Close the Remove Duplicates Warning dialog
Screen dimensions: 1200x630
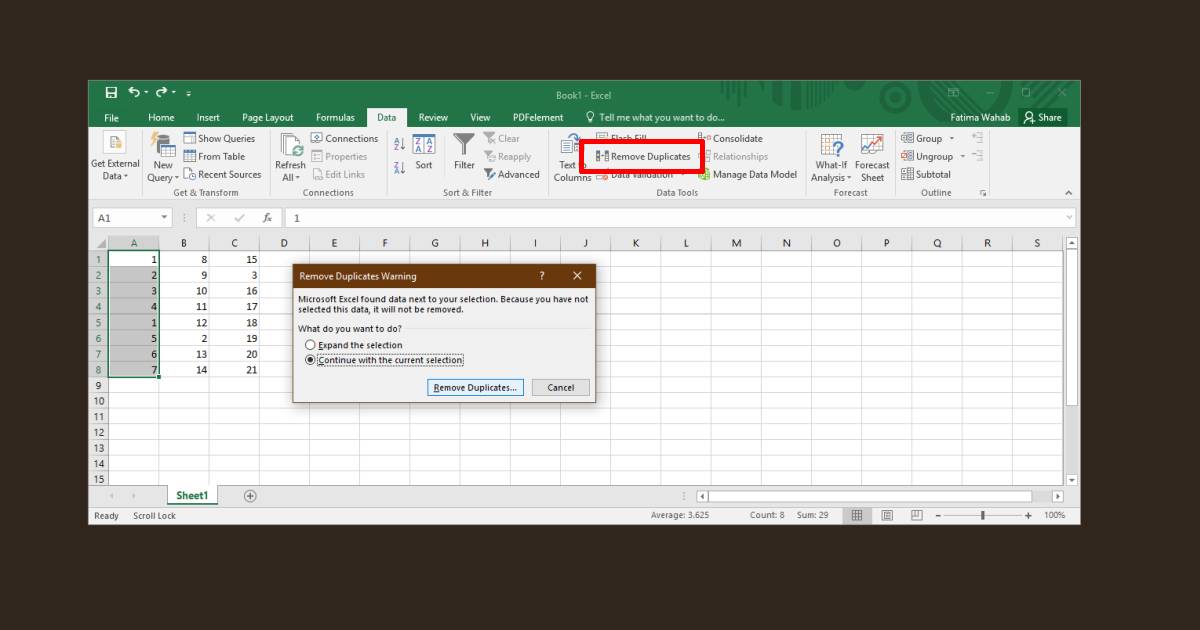(x=577, y=276)
